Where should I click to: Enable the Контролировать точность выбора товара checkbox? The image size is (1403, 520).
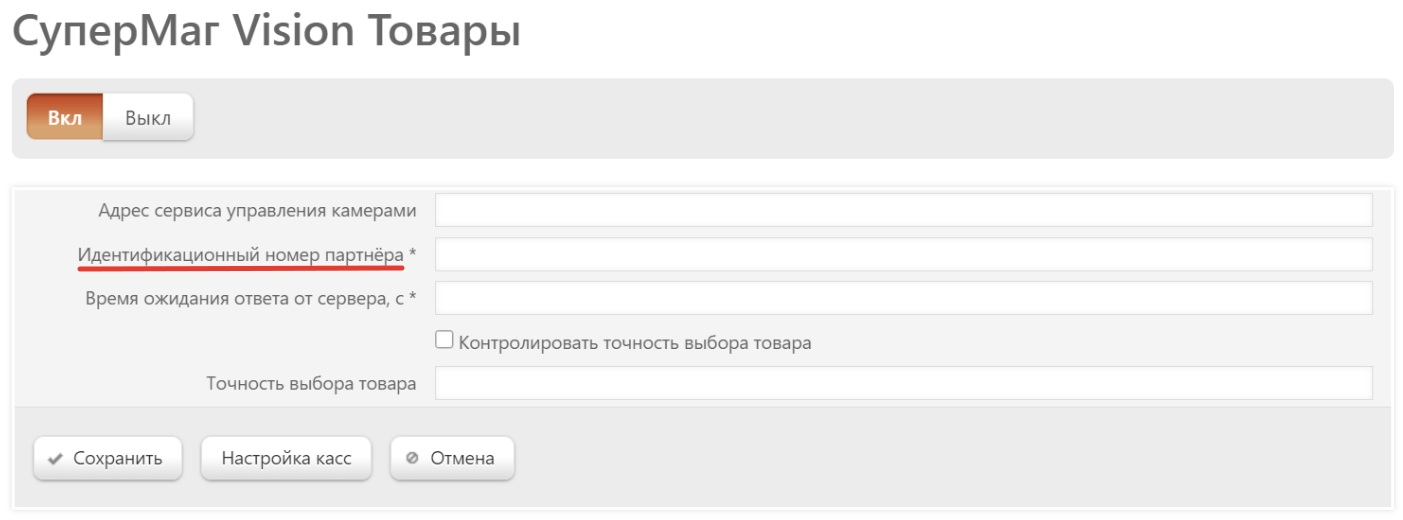point(444,340)
